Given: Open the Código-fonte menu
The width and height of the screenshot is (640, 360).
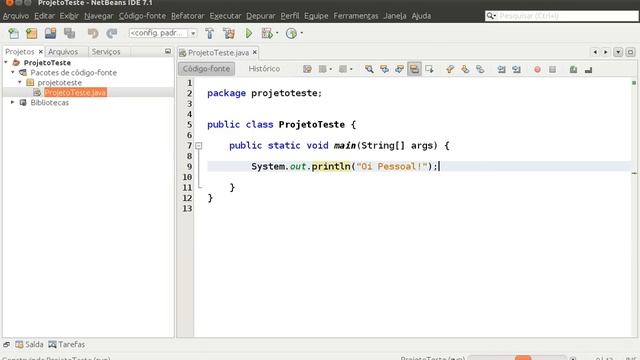Looking at the screenshot, I should pos(142,16).
